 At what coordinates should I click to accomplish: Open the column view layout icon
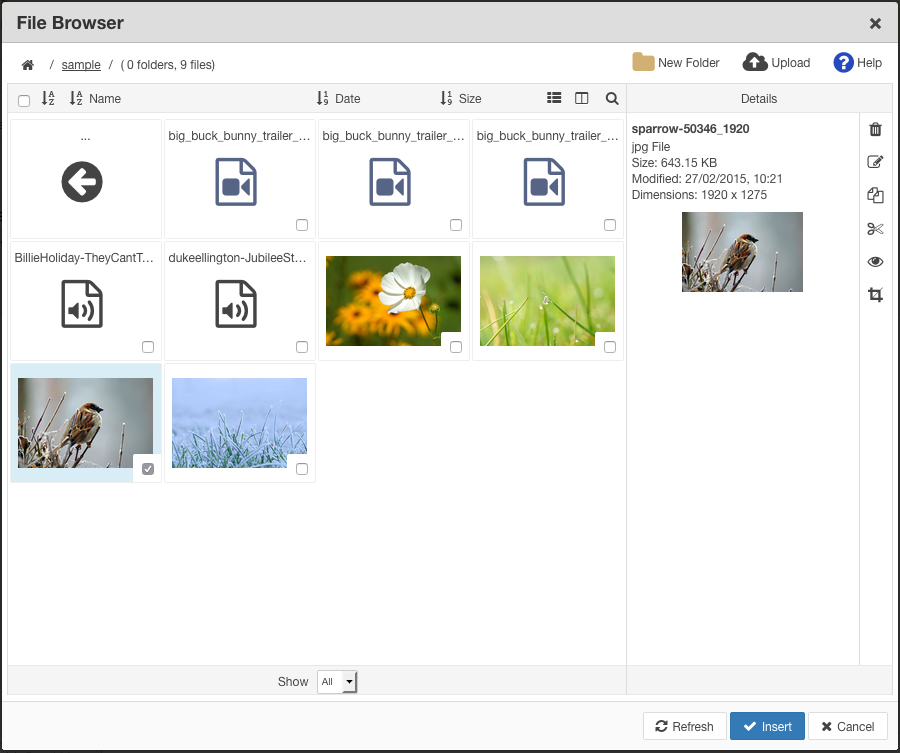(582, 98)
